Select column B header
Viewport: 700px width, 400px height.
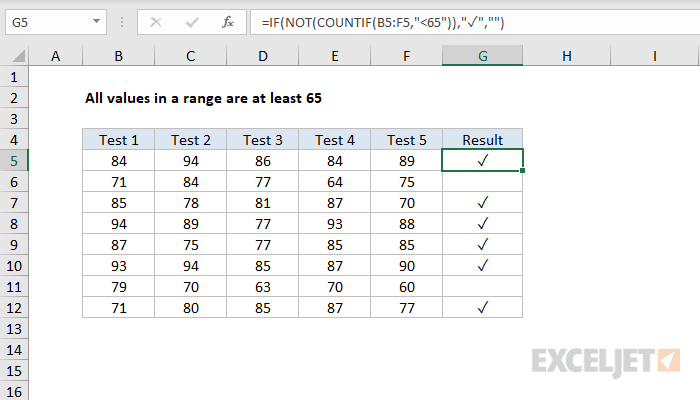[x=118, y=57]
